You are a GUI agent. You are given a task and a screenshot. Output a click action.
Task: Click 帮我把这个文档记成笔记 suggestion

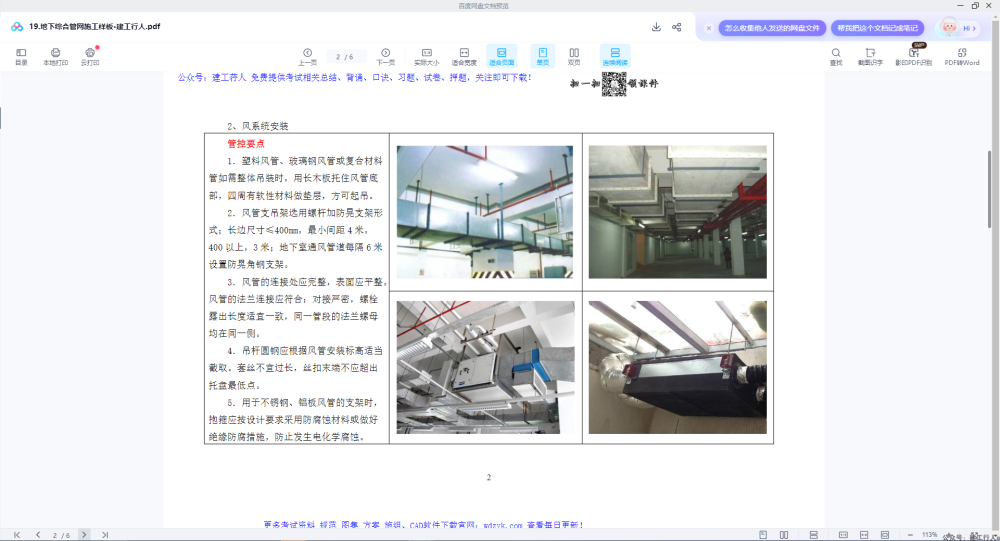tap(878, 28)
